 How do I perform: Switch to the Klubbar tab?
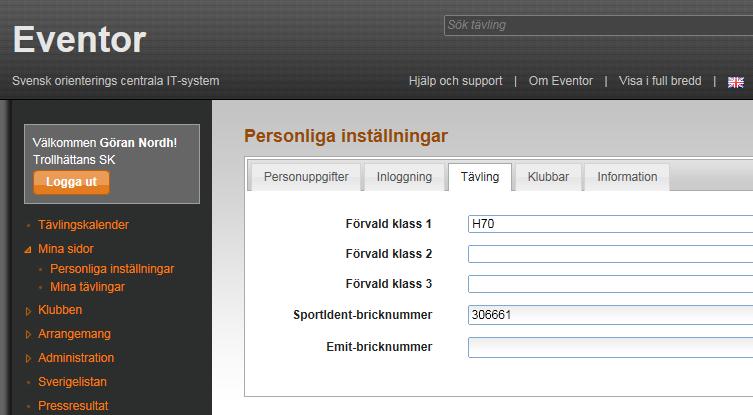[548, 177]
